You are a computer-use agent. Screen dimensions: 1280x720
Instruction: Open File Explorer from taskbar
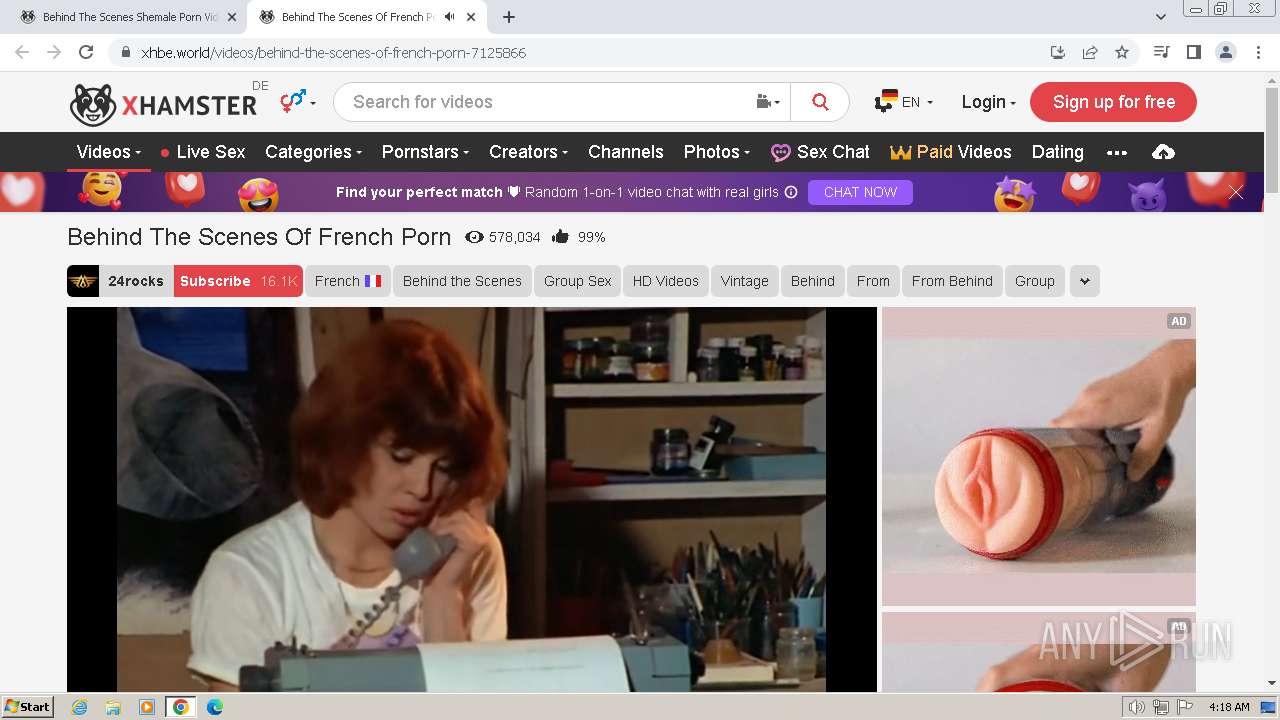tap(113, 707)
